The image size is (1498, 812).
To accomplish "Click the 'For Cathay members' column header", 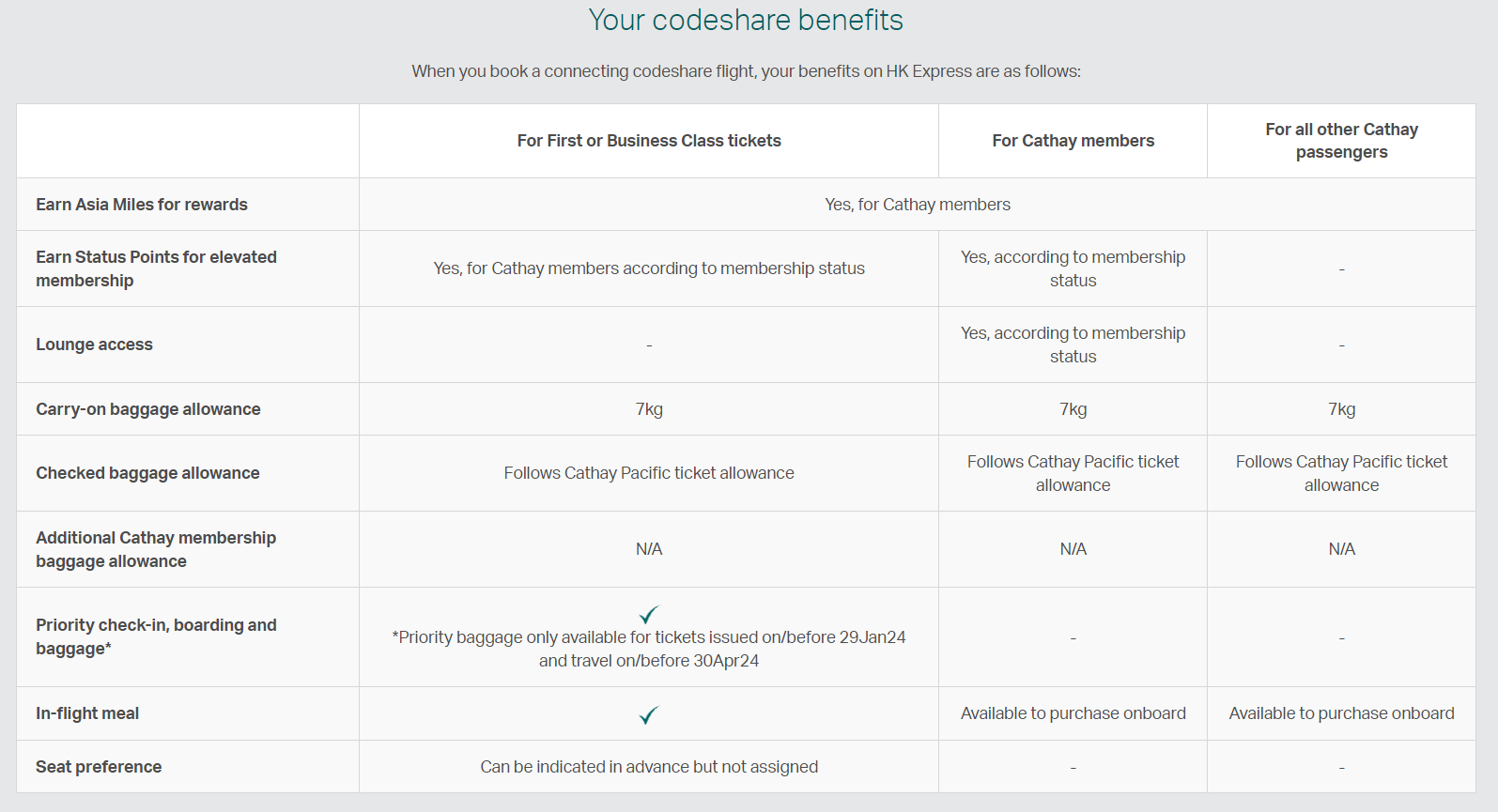I will click(x=1073, y=141).
